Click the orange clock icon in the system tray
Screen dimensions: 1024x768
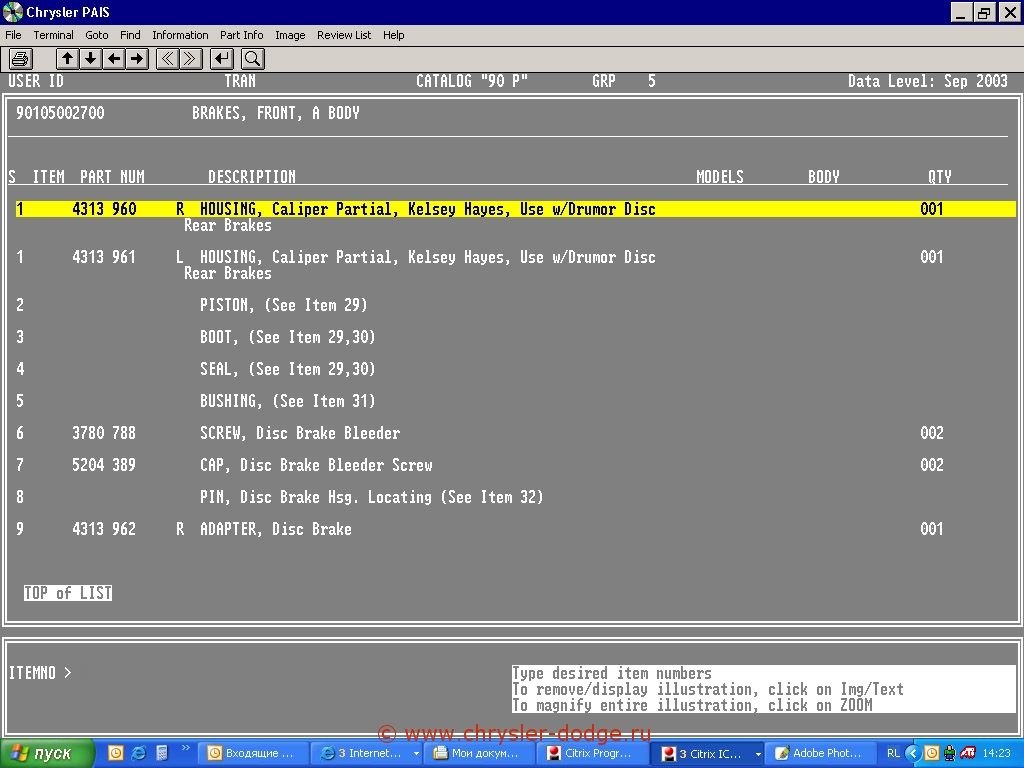(x=932, y=754)
